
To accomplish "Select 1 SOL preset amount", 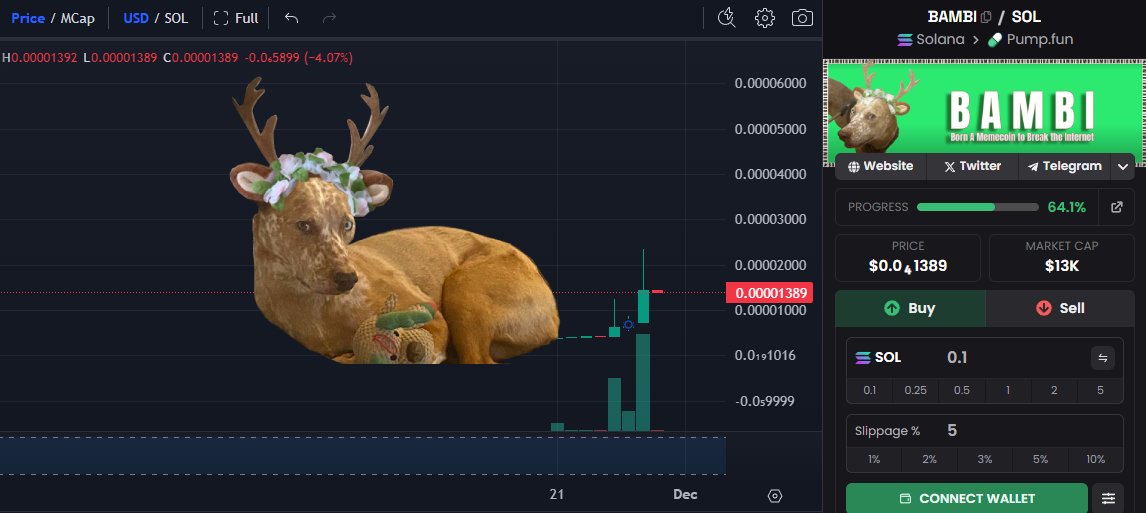I will point(1008,390).
